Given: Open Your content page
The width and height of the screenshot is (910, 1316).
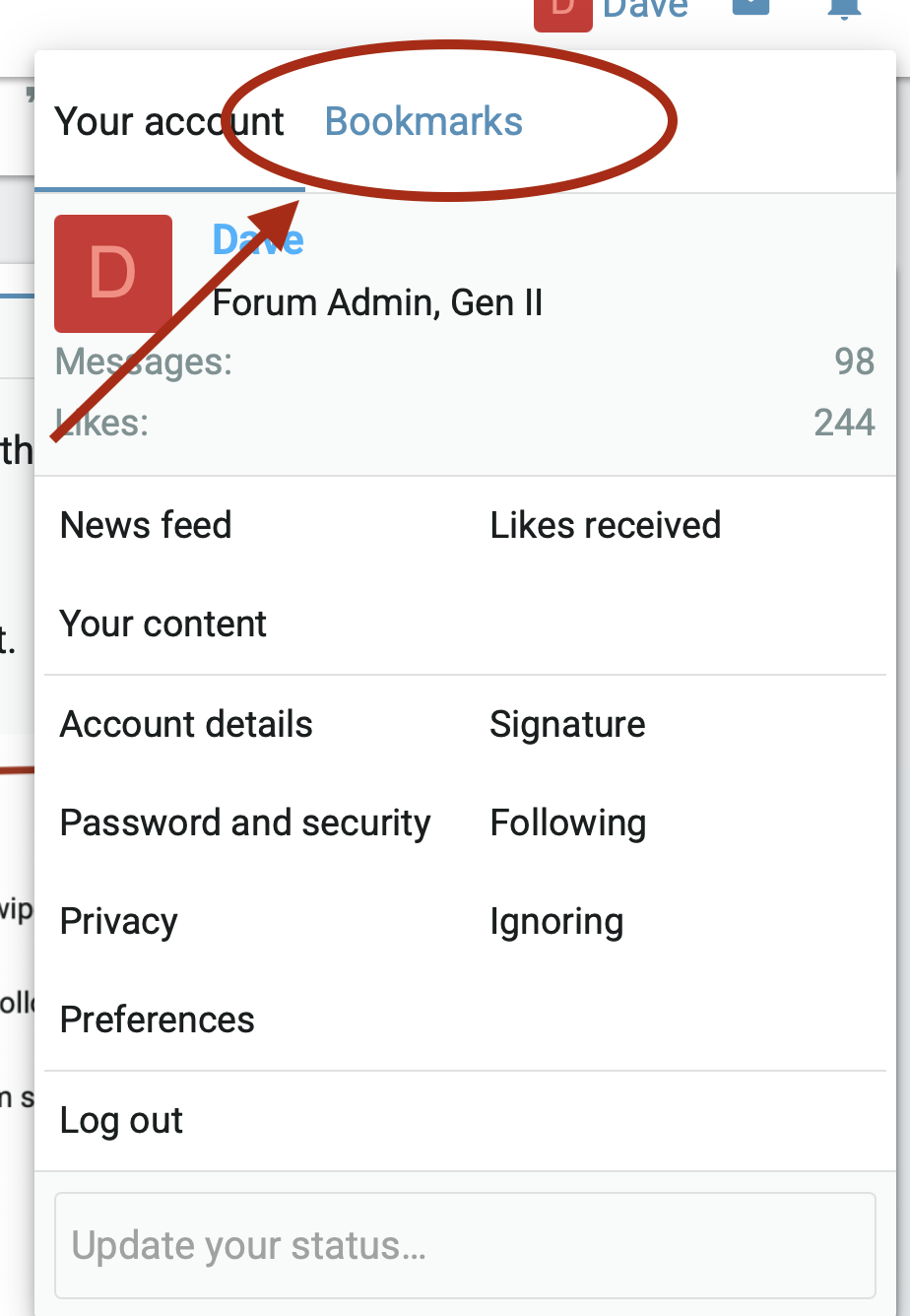Looking at the screenshot, I should click(x=163, y=624).
